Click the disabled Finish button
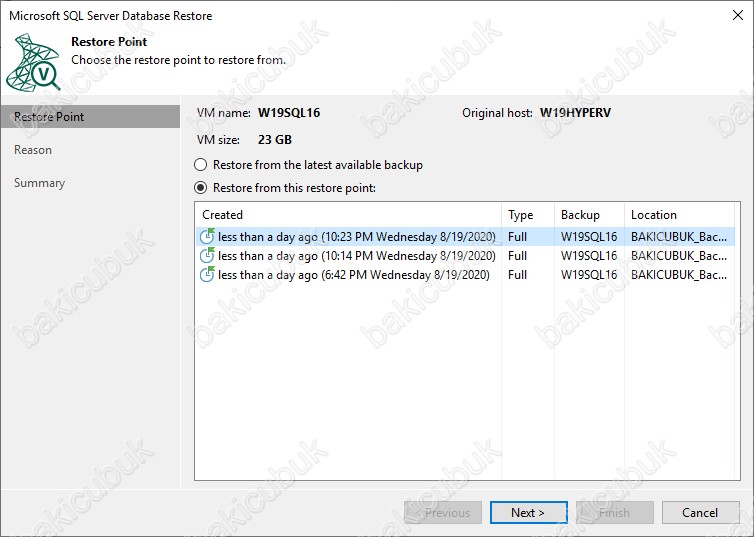Viewport: 754px width, 537px height. point(615,512)
